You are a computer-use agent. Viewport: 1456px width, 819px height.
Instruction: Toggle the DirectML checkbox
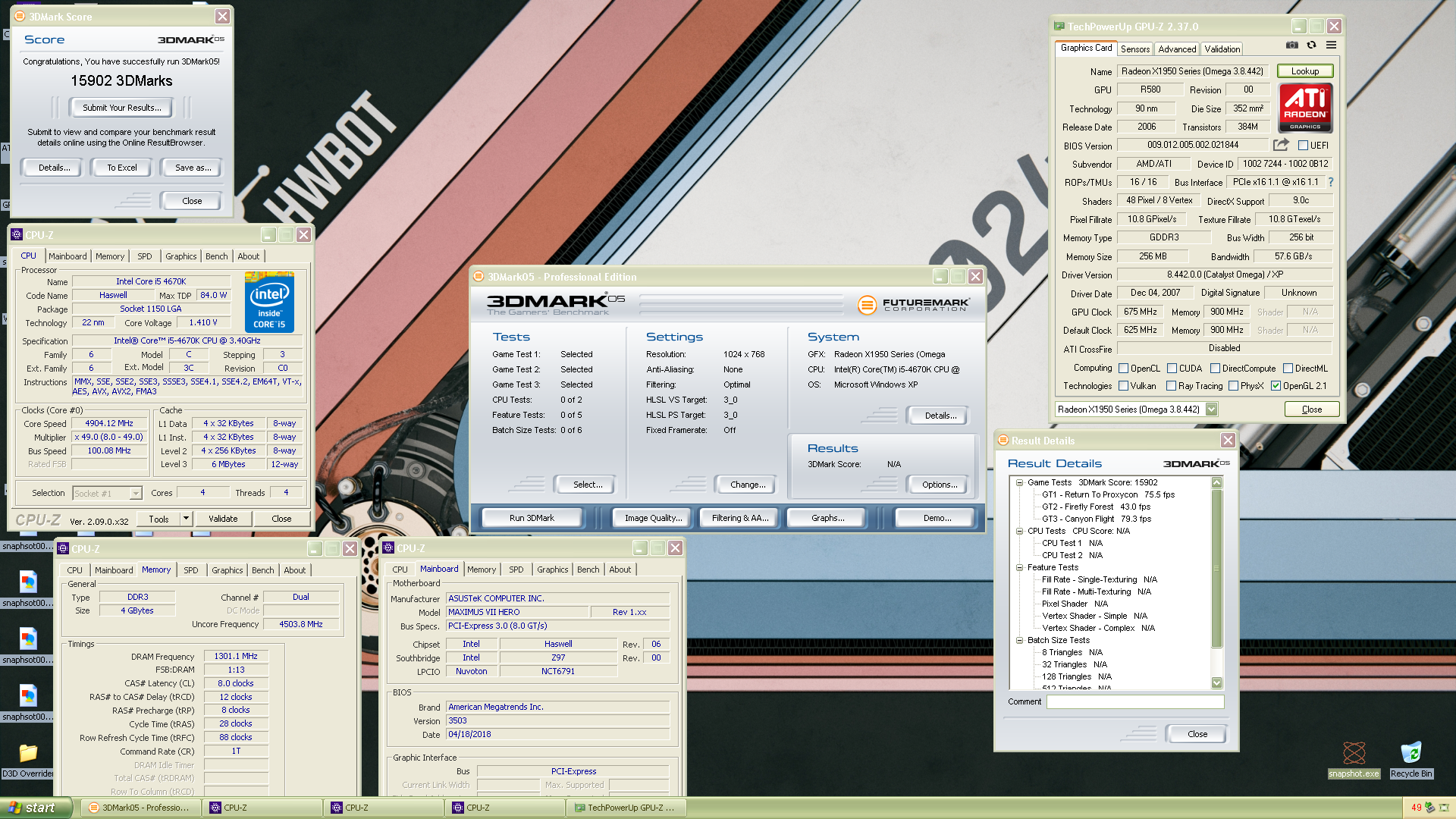tap(1288, 369)
